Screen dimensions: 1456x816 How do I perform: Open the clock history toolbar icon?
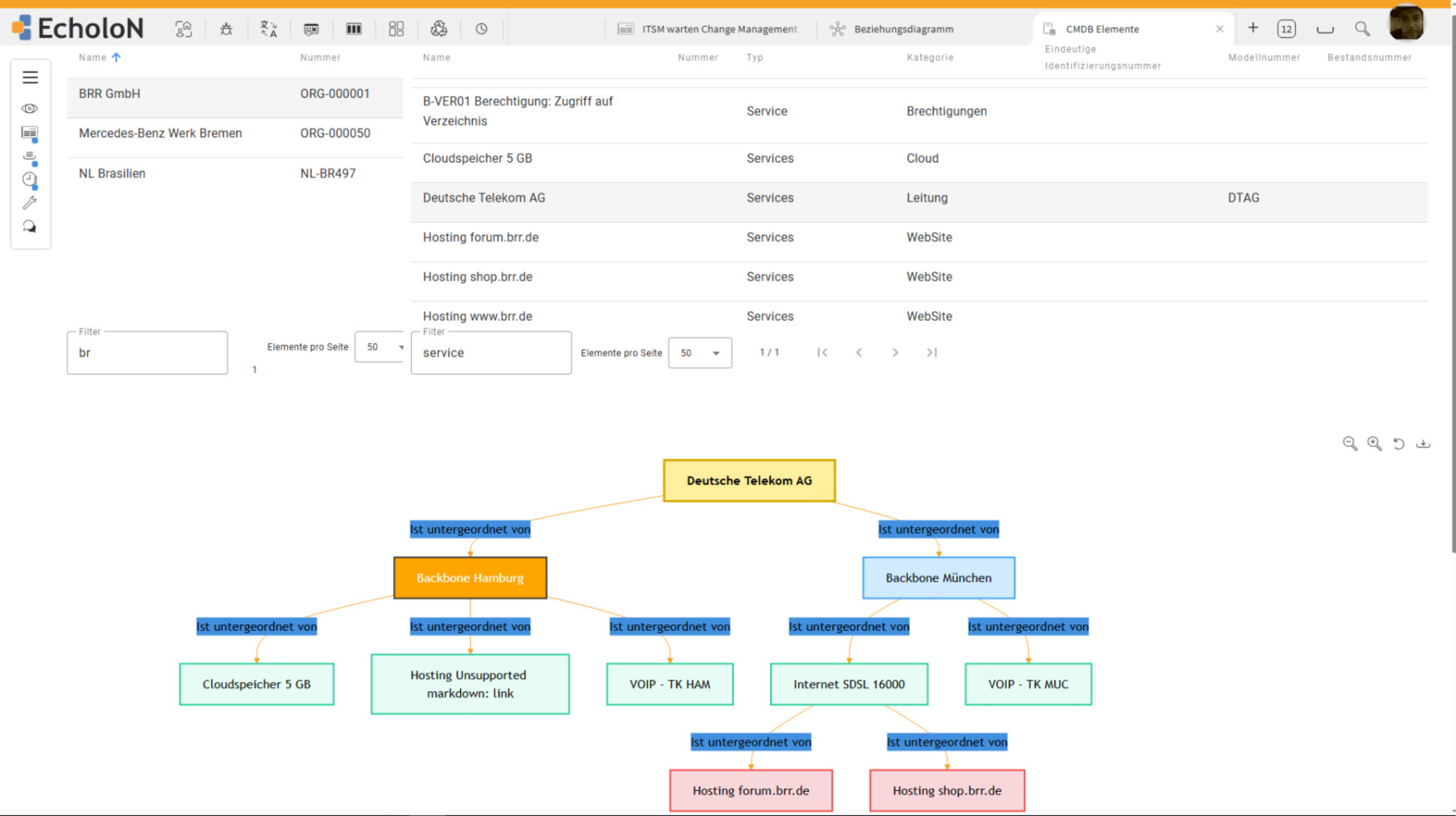pos(482,29)
